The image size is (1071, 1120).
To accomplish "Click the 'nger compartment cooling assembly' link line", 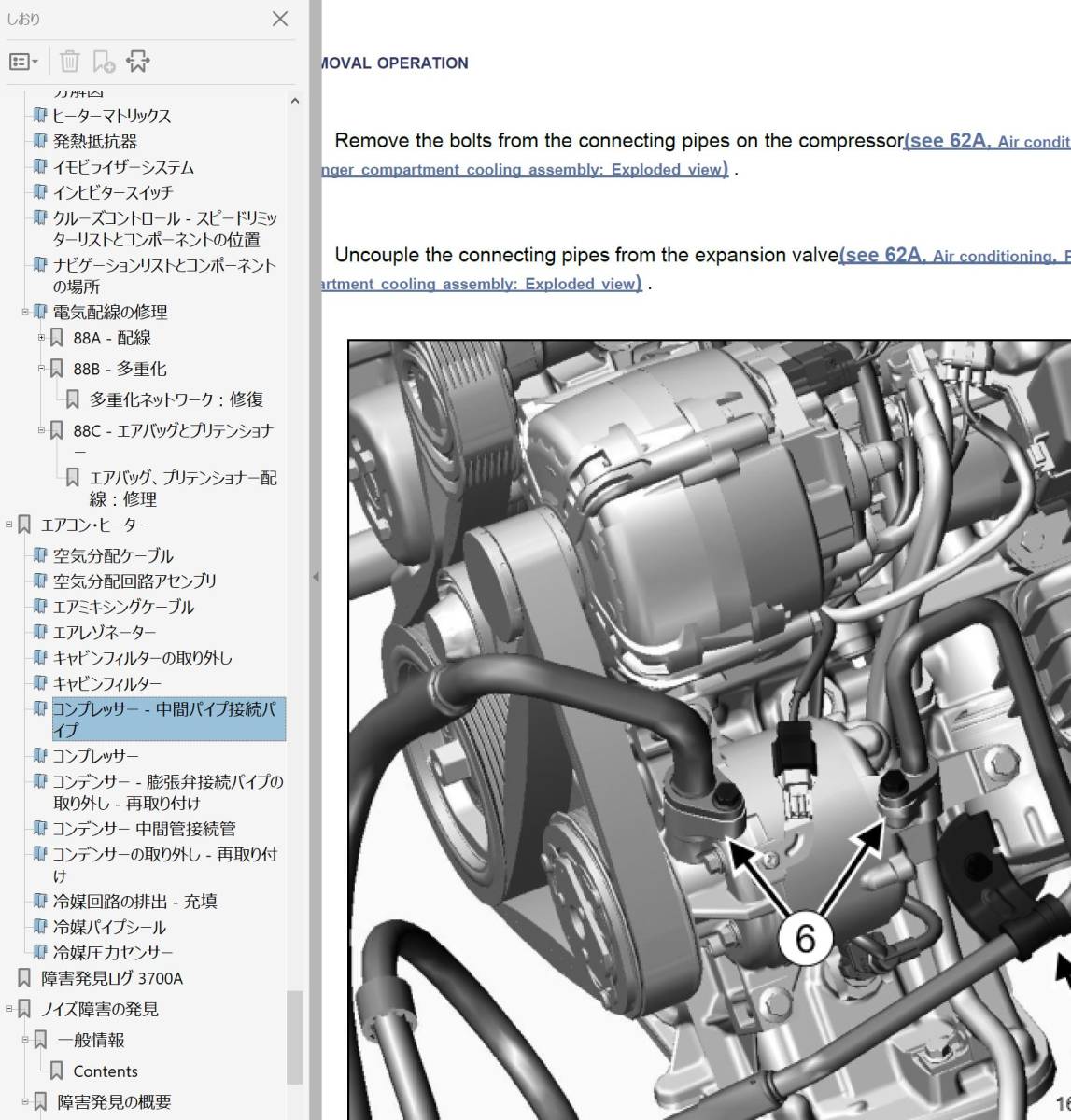I will point(526,170).
